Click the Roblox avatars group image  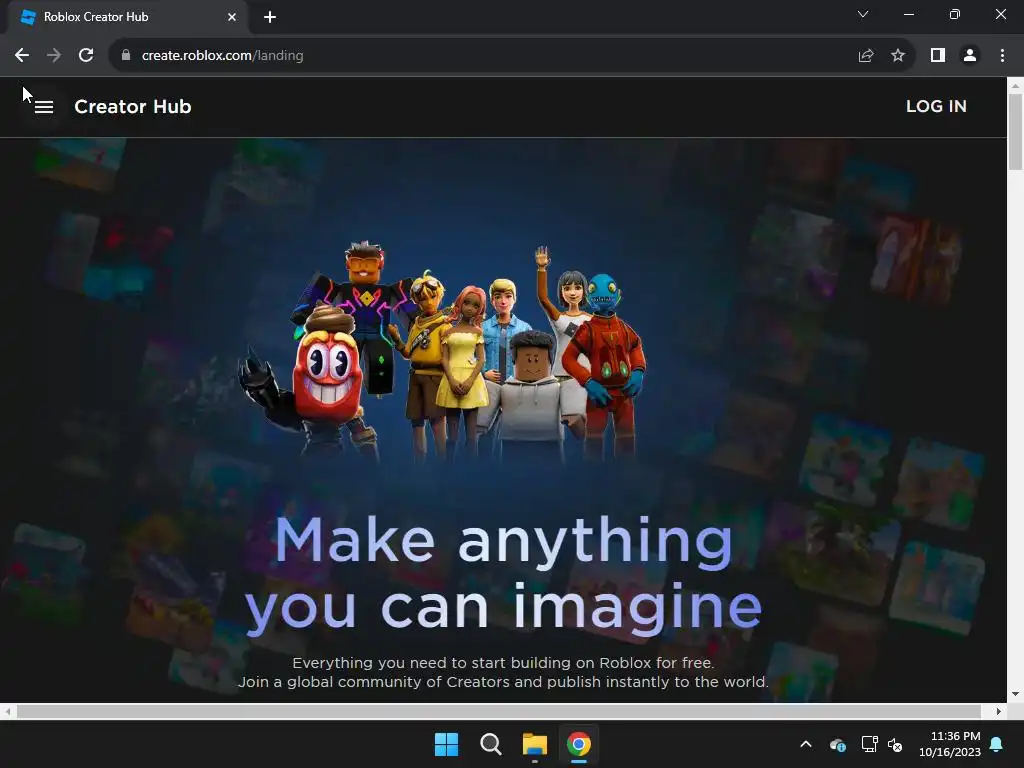[441, 351]
